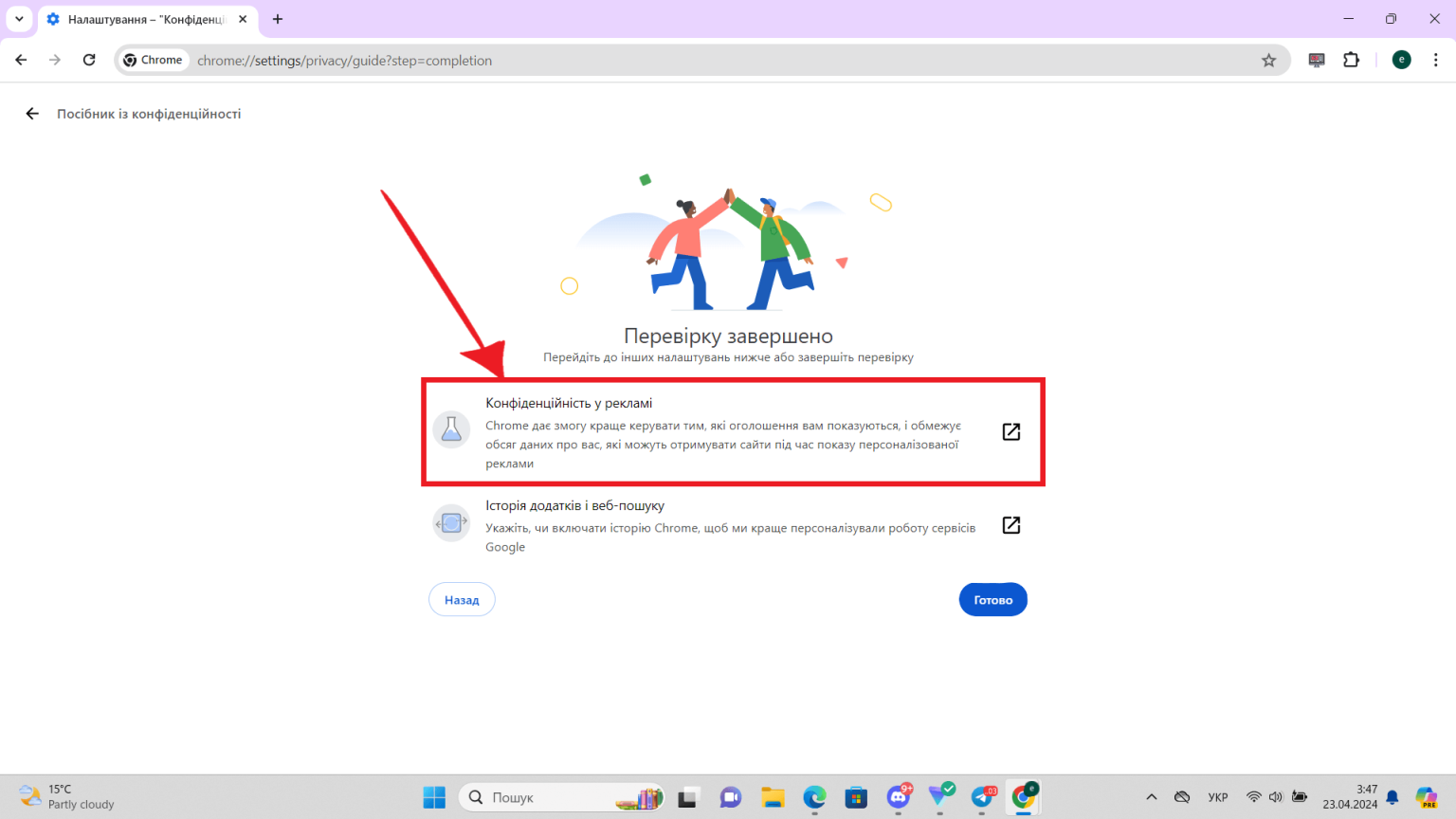Click the Chrome profile avatar

click(1401, 59)
